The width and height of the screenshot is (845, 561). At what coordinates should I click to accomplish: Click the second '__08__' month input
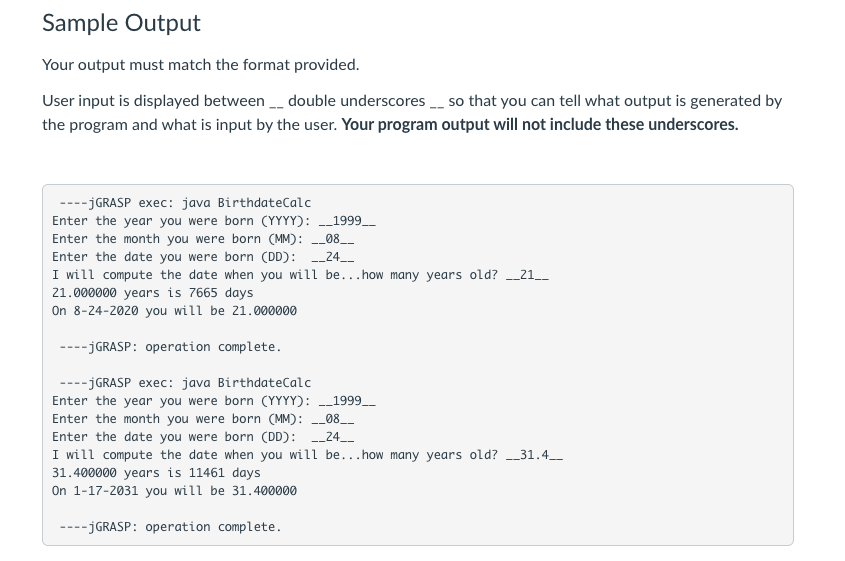(334, 419)
